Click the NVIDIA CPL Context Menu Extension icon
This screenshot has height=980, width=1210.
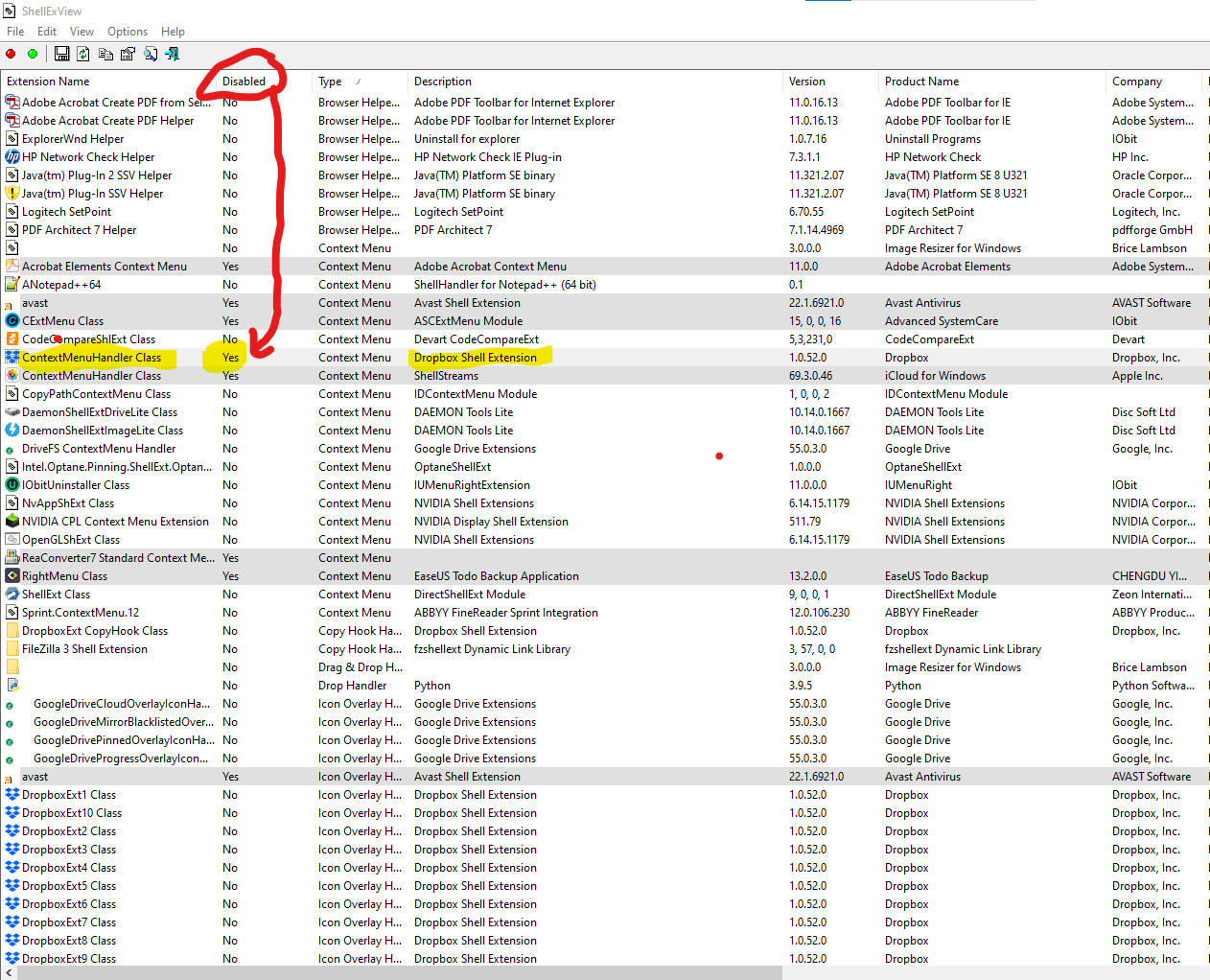(x=12, y=522)
